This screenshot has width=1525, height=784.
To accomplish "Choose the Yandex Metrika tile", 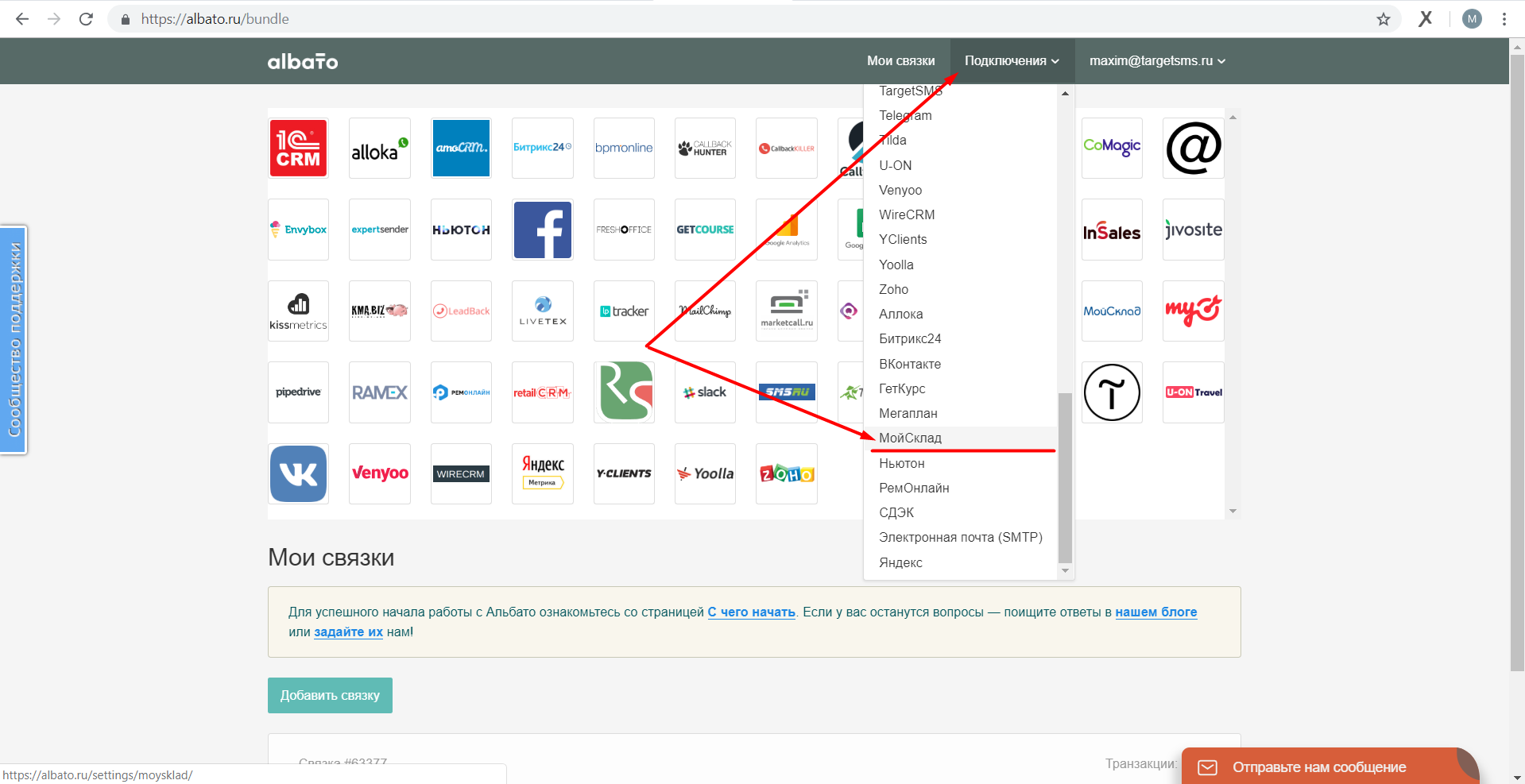I will click(x=543, y=473).
